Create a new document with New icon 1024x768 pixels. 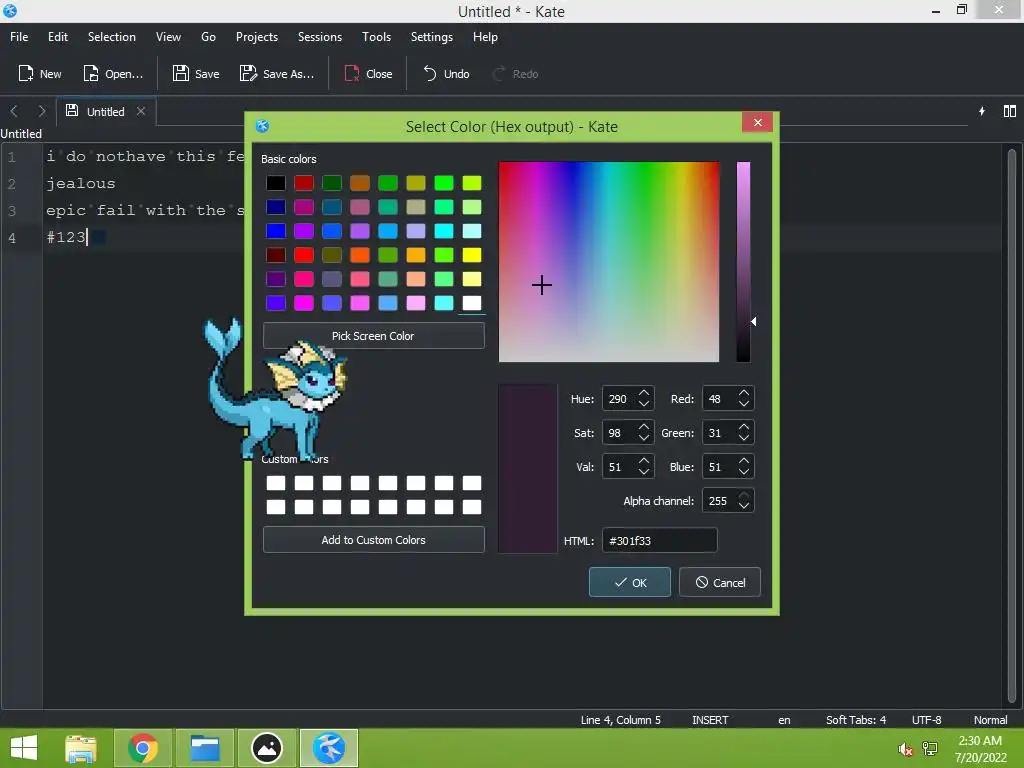coord(40,74)
